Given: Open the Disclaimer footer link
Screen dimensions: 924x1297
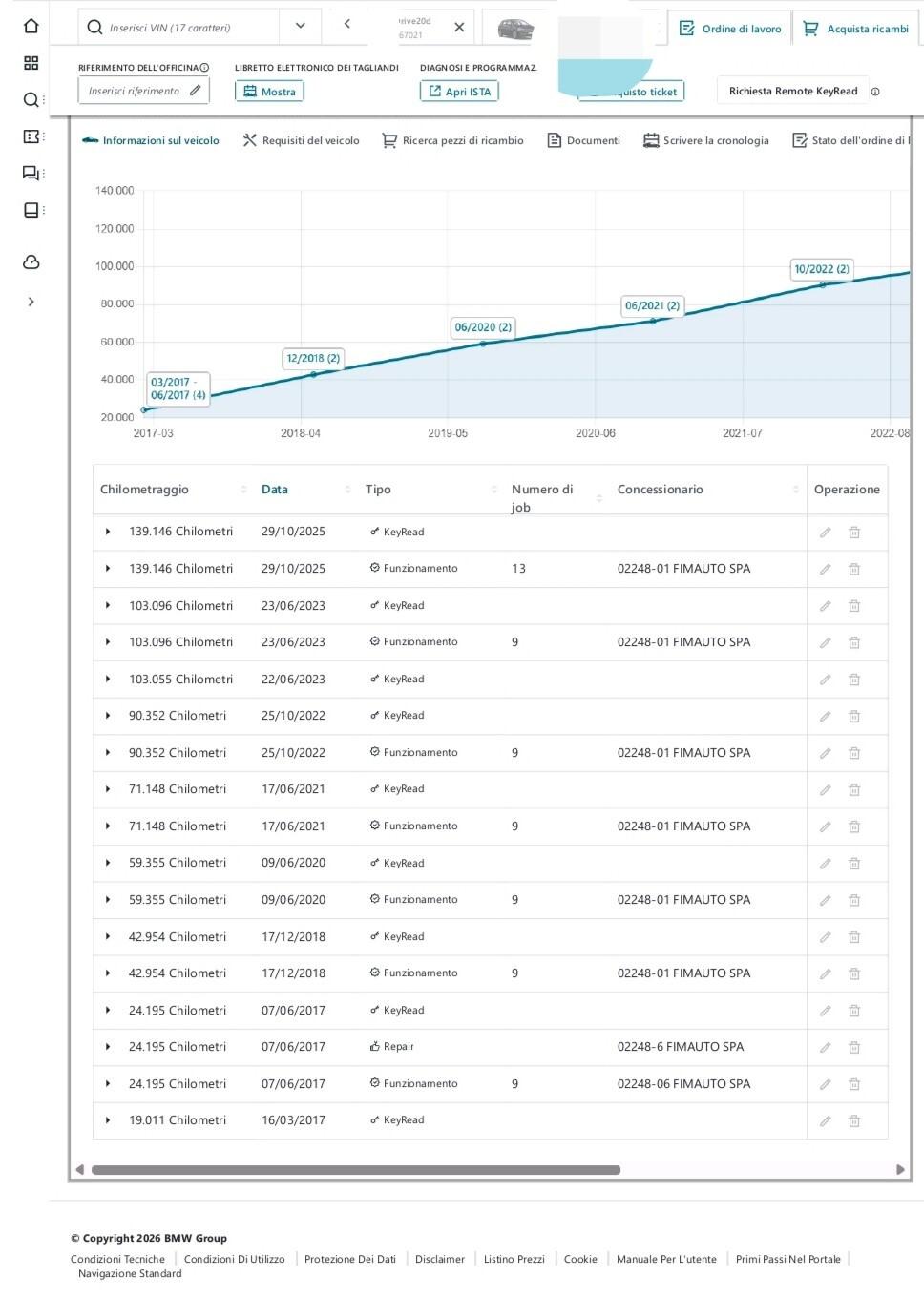Looking at the screenshot, I should 439,1259.
